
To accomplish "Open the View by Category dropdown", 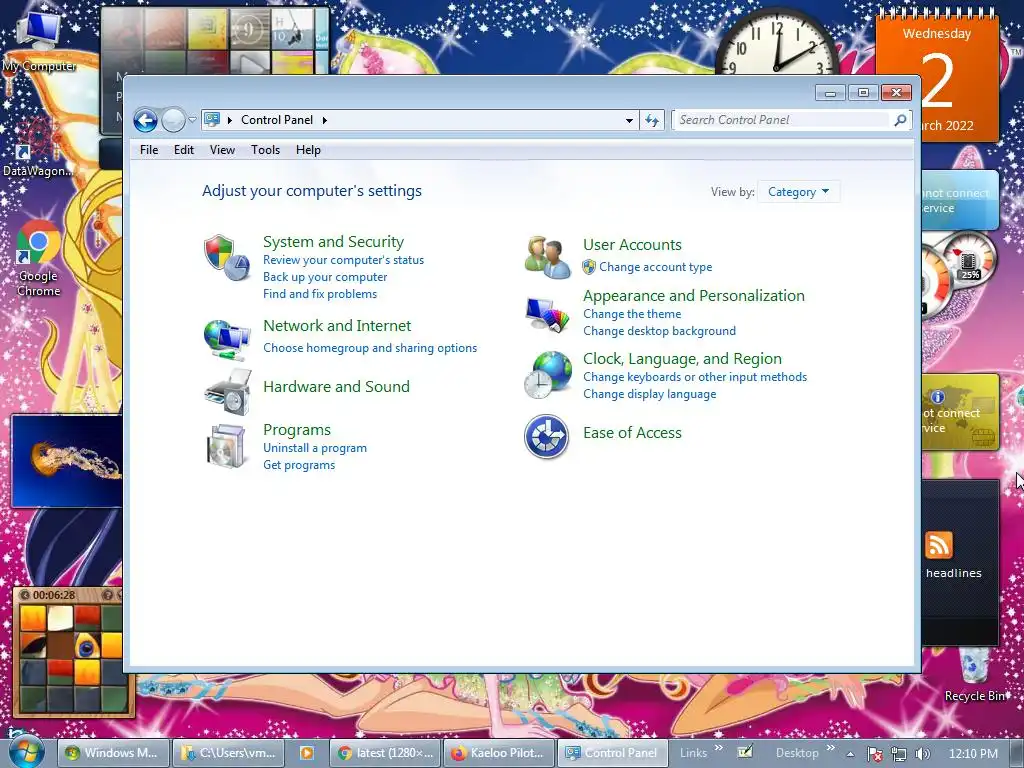I will pos(798,192).
